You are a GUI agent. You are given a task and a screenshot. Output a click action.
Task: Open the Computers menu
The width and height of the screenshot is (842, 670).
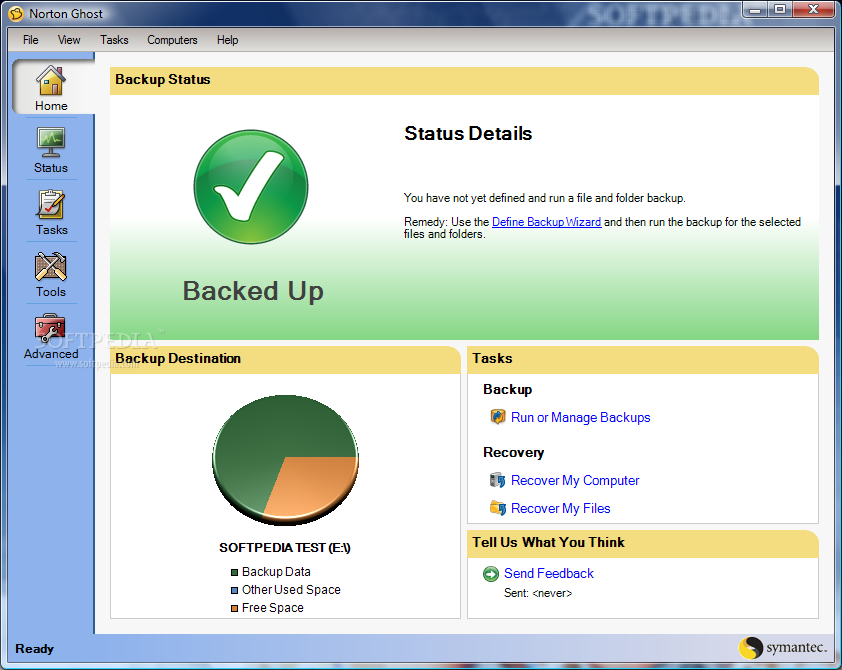(172, 40)
